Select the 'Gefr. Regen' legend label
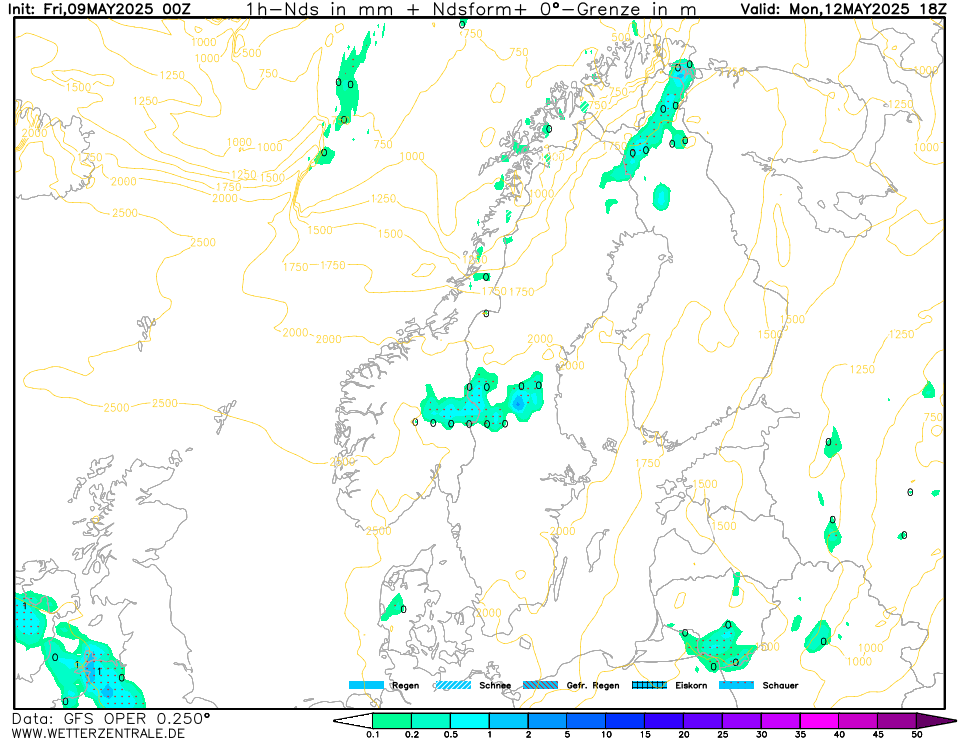 (593, 685)
